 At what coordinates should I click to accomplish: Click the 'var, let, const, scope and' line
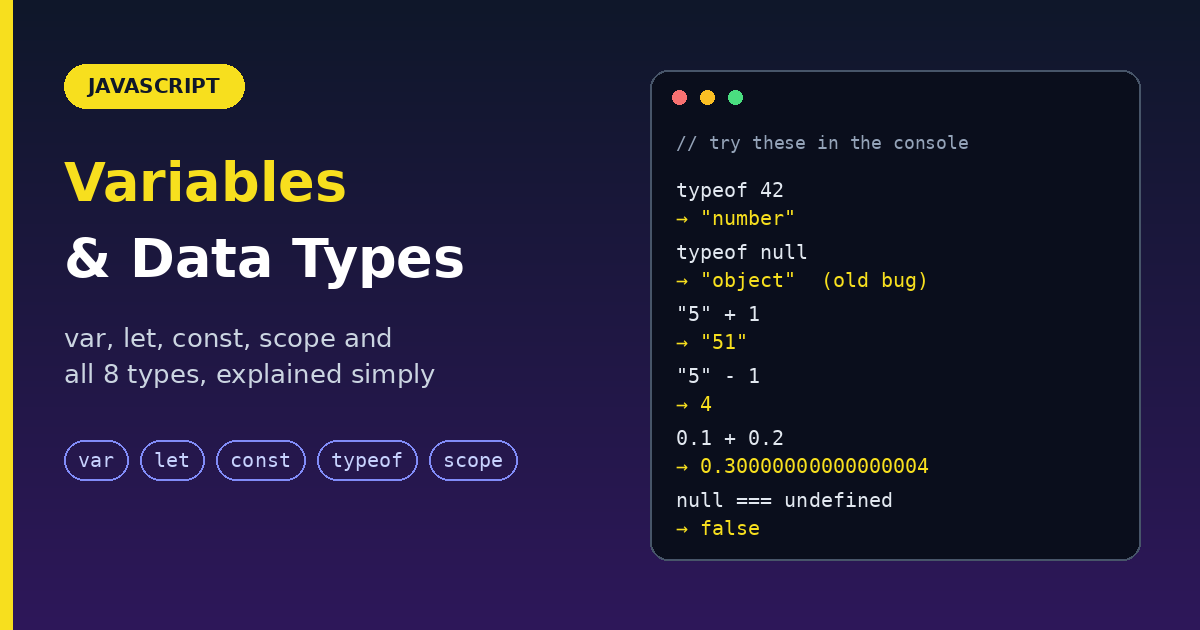[x=228, y=339]
